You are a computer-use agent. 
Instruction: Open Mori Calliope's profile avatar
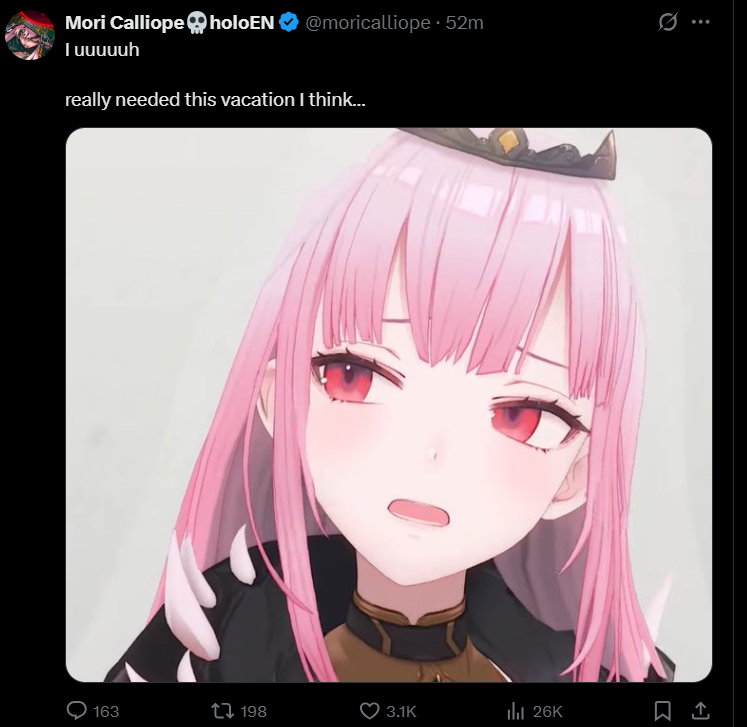(30, 35)
